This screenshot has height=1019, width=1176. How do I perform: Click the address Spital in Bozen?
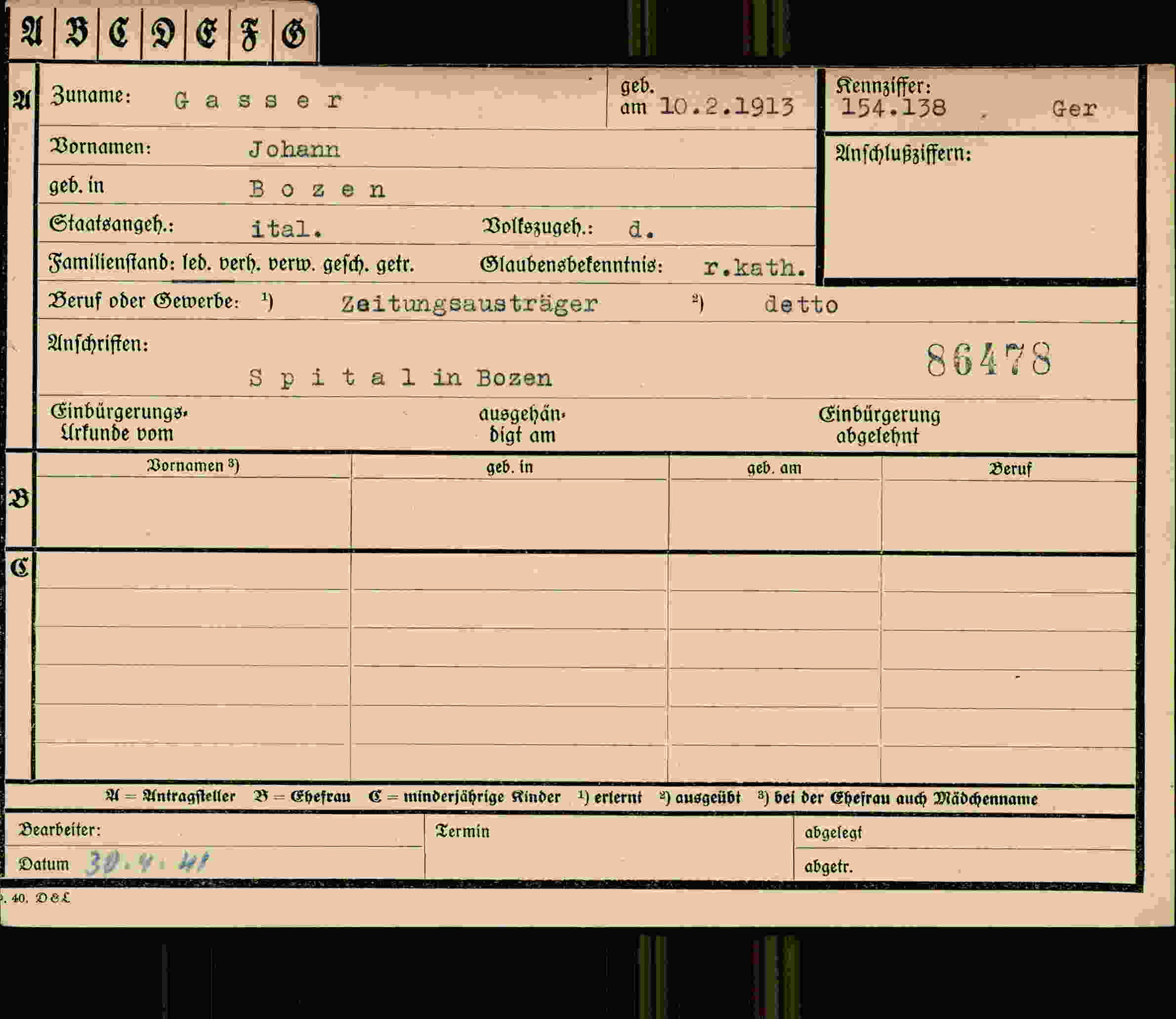400,378
